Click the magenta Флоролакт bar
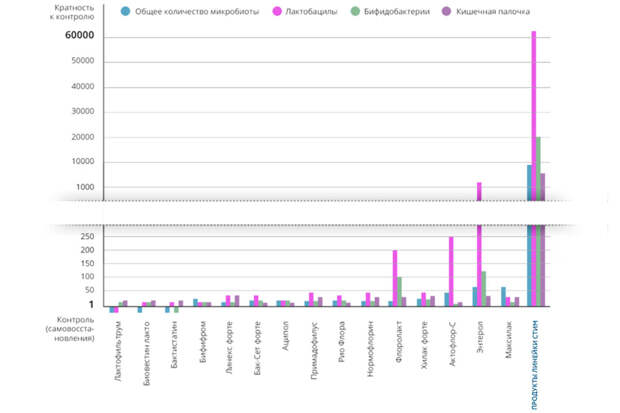The width and height of the screenshot is (620, 413). (x=395, y=277)
